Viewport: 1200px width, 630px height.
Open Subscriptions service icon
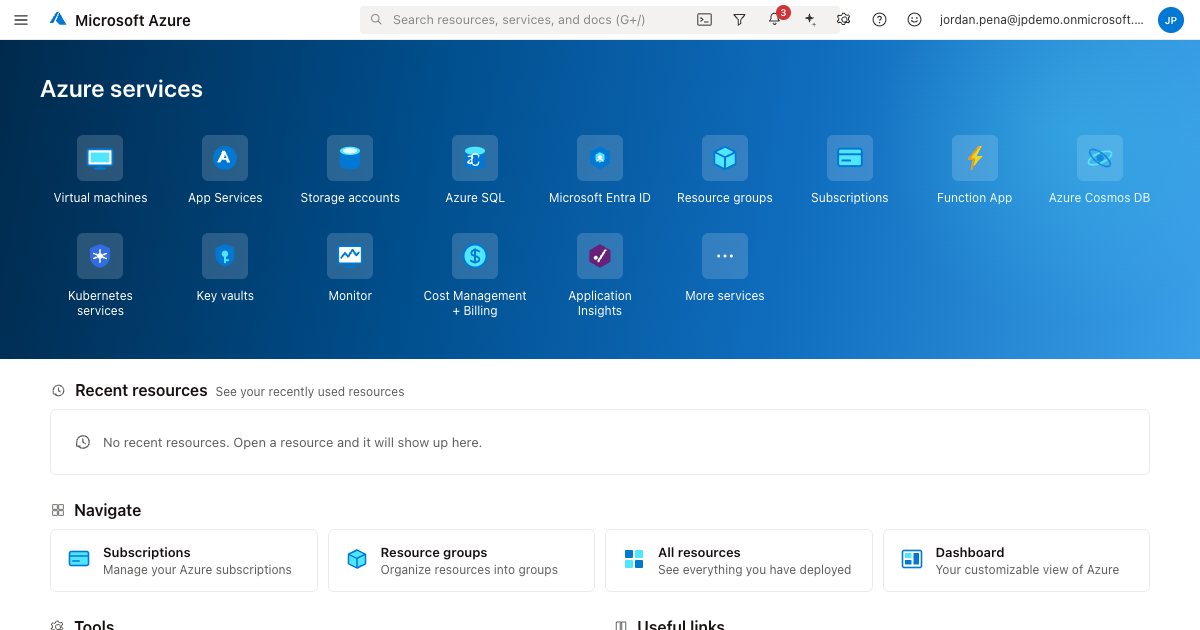pyautogui.click(x=850, y=158)
